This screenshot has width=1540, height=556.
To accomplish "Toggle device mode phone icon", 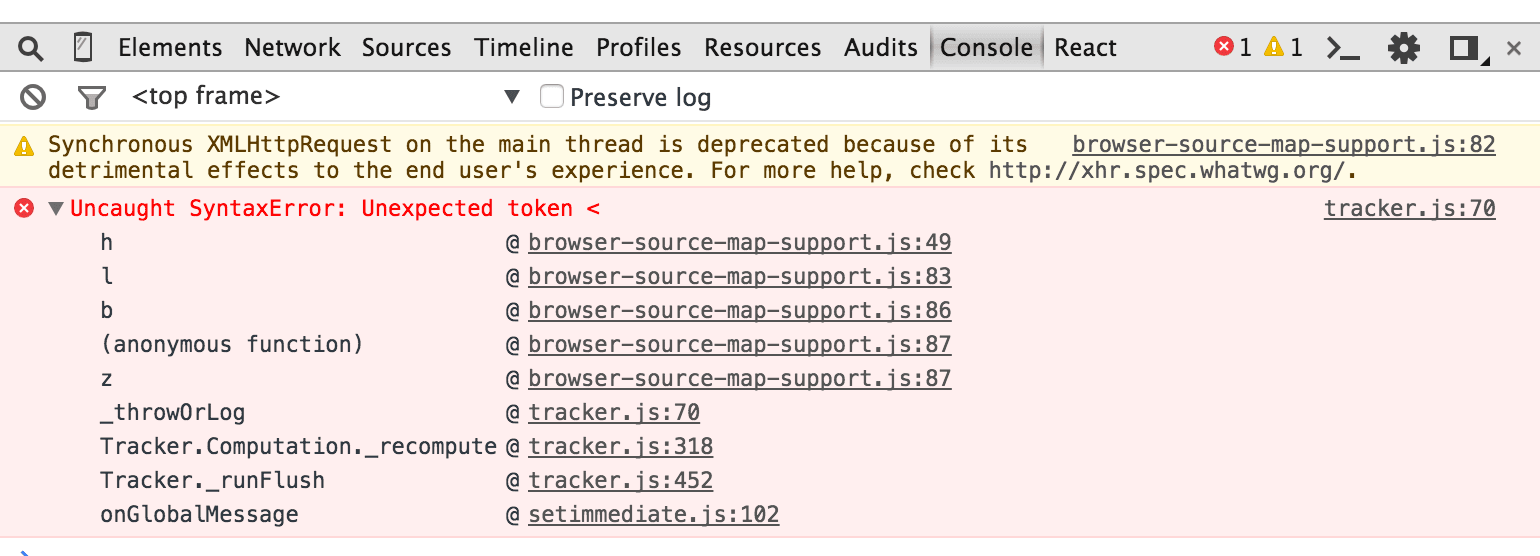I will click(83, 48).
